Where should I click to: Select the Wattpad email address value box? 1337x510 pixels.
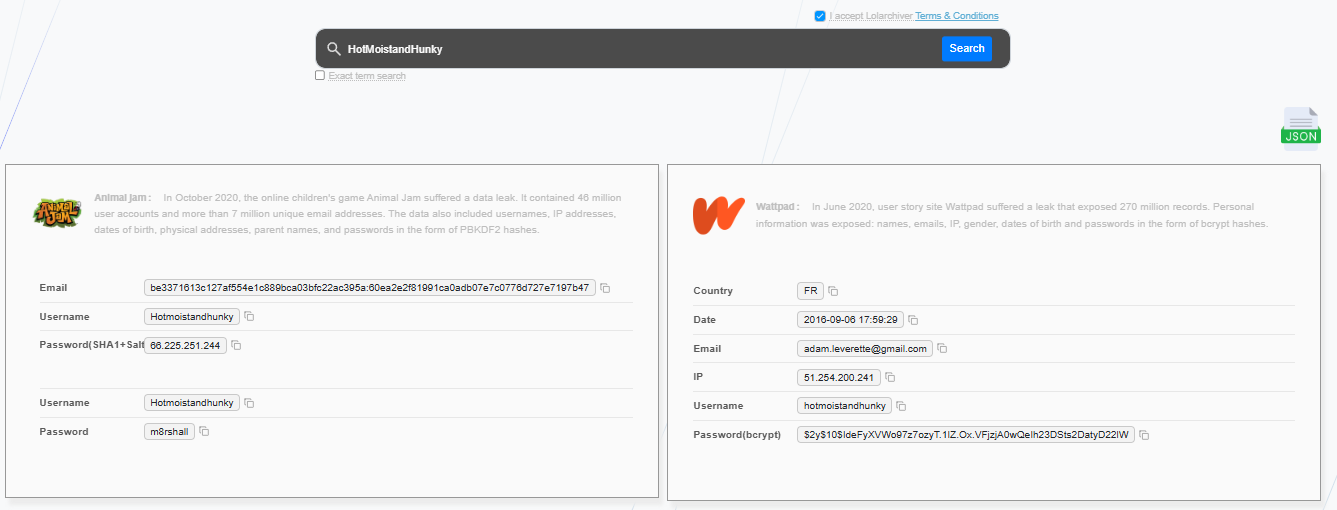click(x=864, y=349)
